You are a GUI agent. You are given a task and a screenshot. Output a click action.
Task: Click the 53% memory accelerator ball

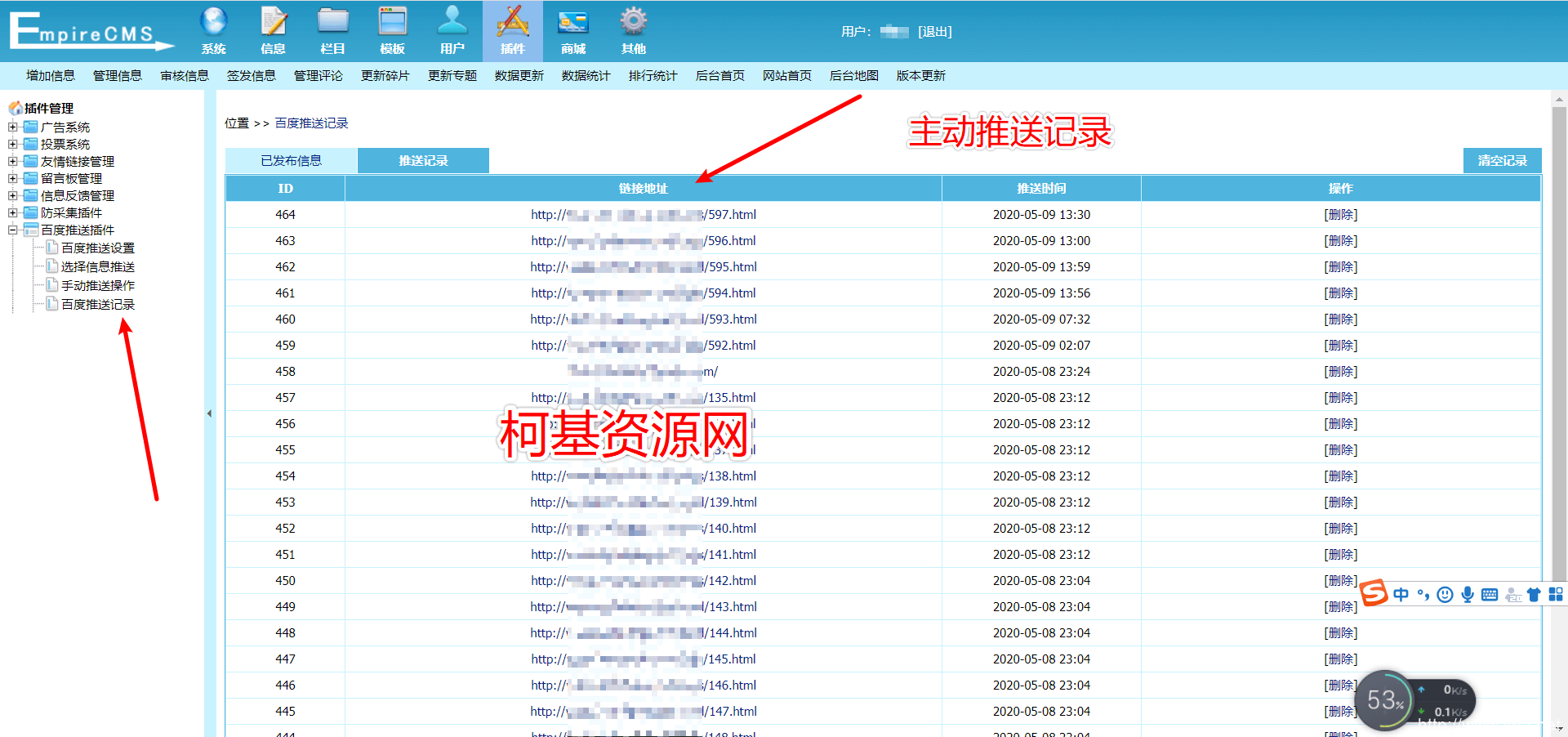[1385, 700]
